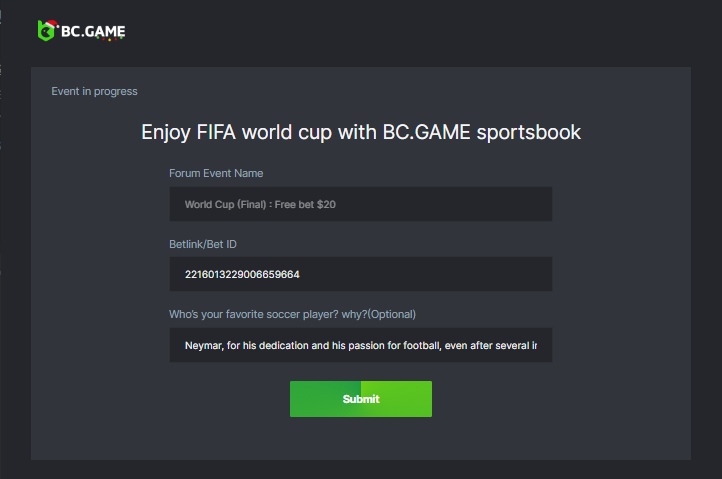Click the "Event in progress" status text
Image resolution: width=722 pixels, height=479 pixels.
pos(94,92)
